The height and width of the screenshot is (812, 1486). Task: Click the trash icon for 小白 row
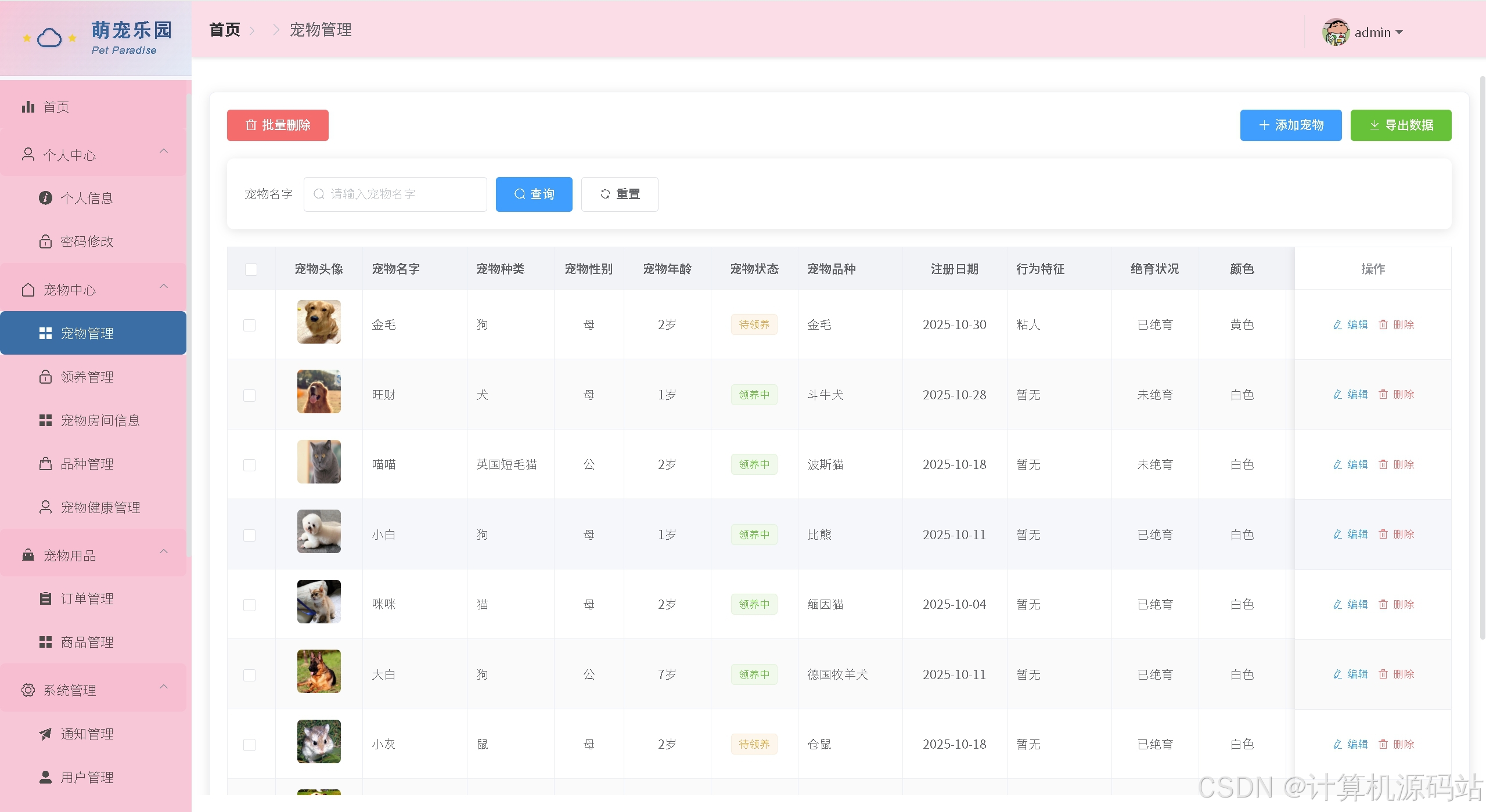tap(1383, 534)
